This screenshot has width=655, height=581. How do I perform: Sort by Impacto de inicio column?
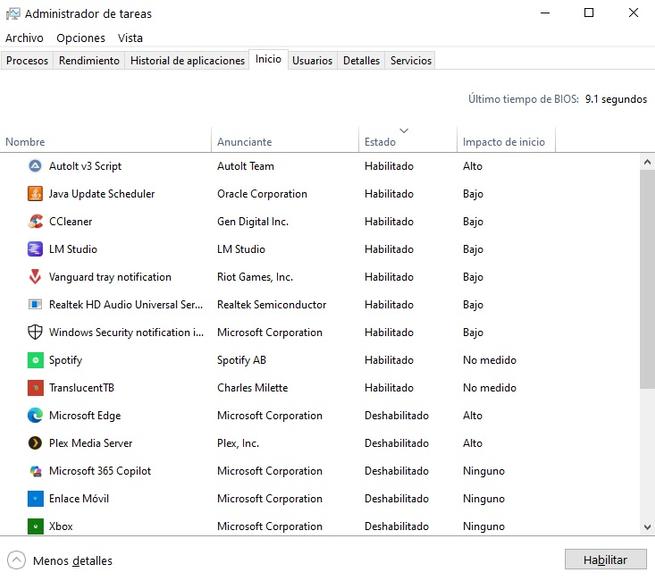click(x=506, y=140)
